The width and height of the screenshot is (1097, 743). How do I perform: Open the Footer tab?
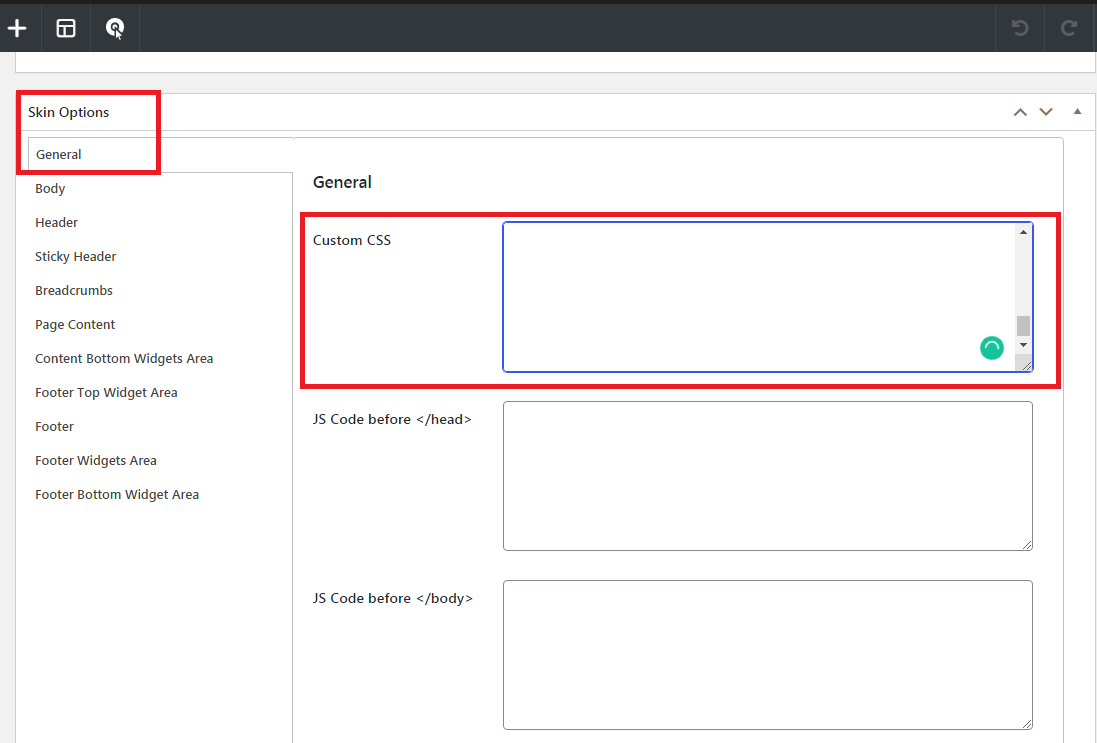(54, 427)
